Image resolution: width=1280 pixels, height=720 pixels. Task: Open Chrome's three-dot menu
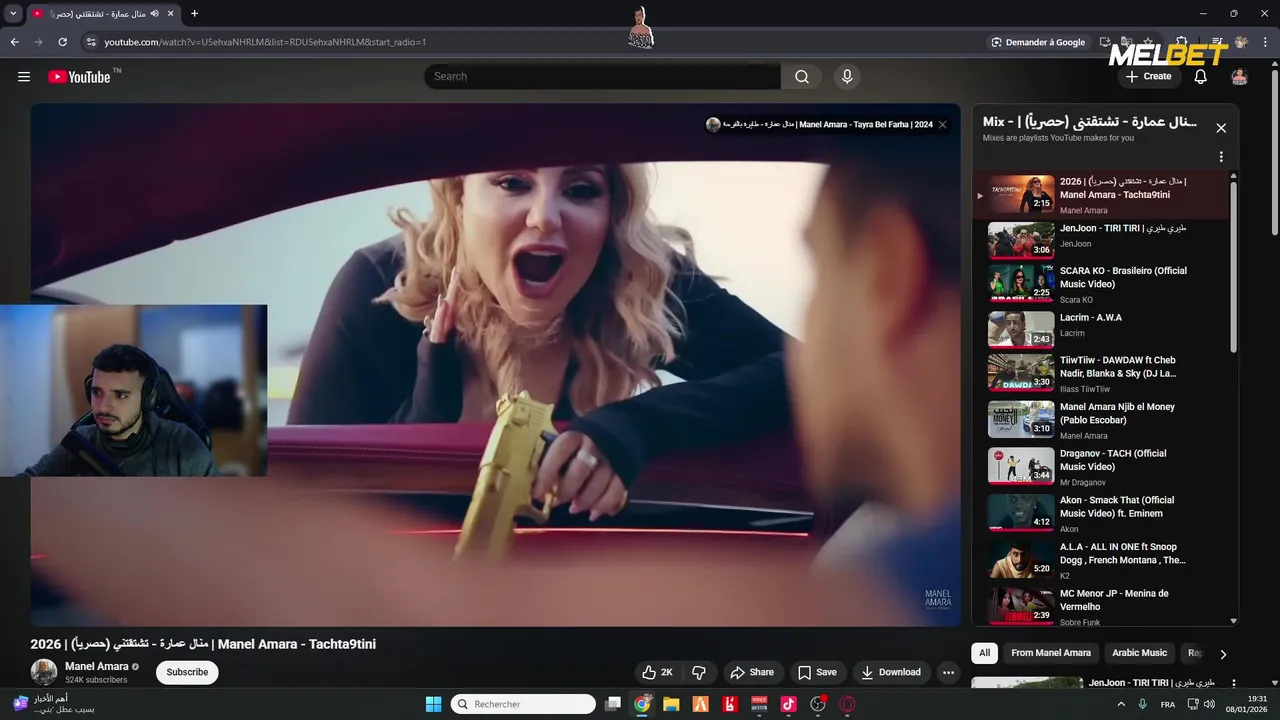pyautogui.click(x=1266, y=42)
